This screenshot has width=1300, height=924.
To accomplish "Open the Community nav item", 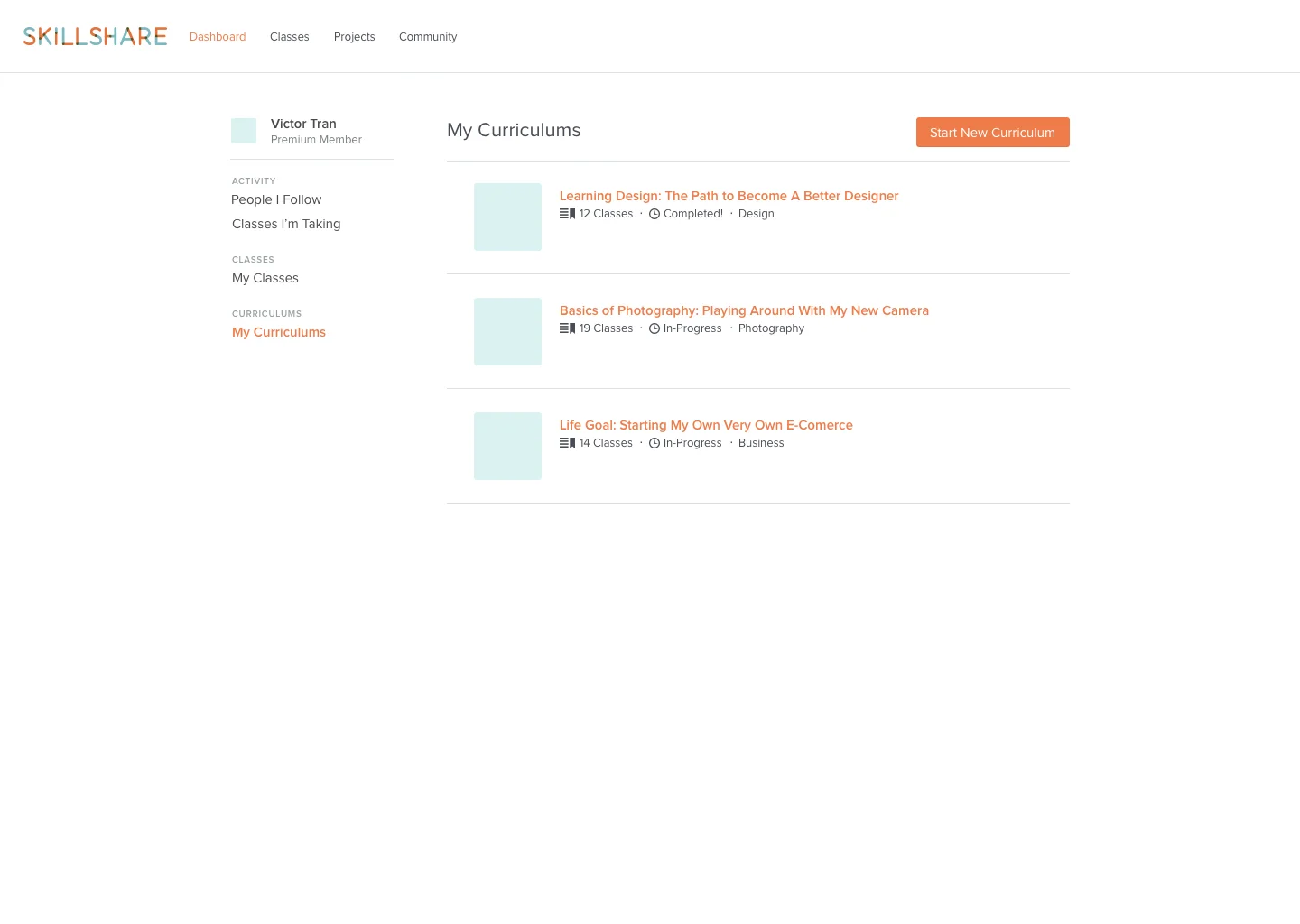I will click(x=428, y=37).
